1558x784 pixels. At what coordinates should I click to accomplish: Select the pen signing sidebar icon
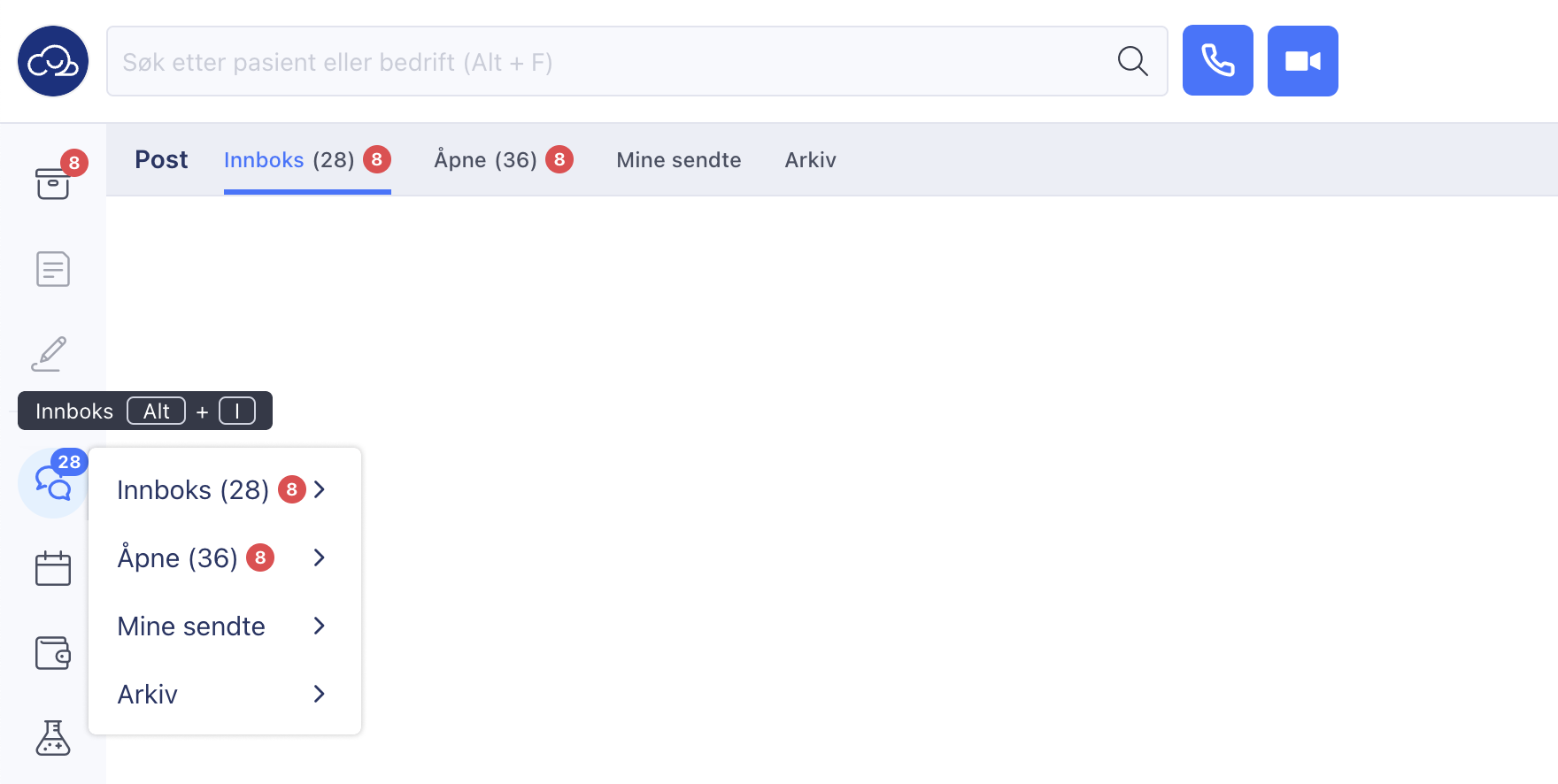pos(50,354)
